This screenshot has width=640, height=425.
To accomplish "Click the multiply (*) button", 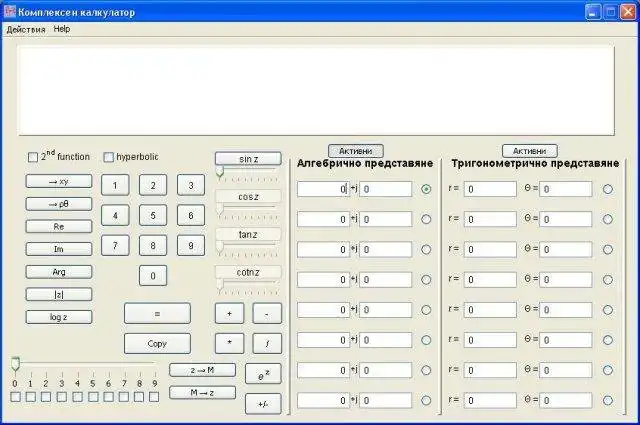I will click(x=229, y=344).
